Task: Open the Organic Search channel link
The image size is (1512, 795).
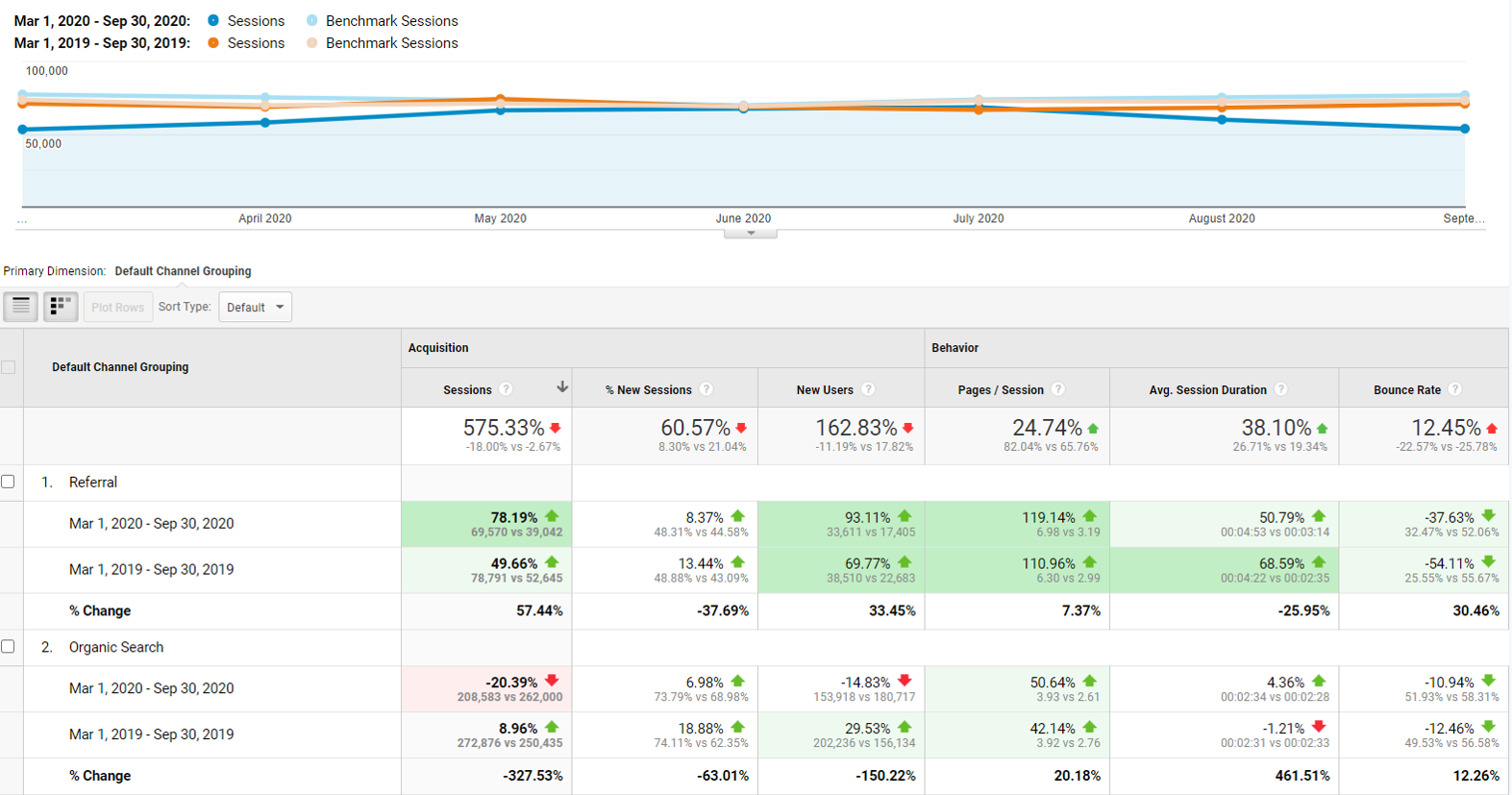Action: pos(116,648)
